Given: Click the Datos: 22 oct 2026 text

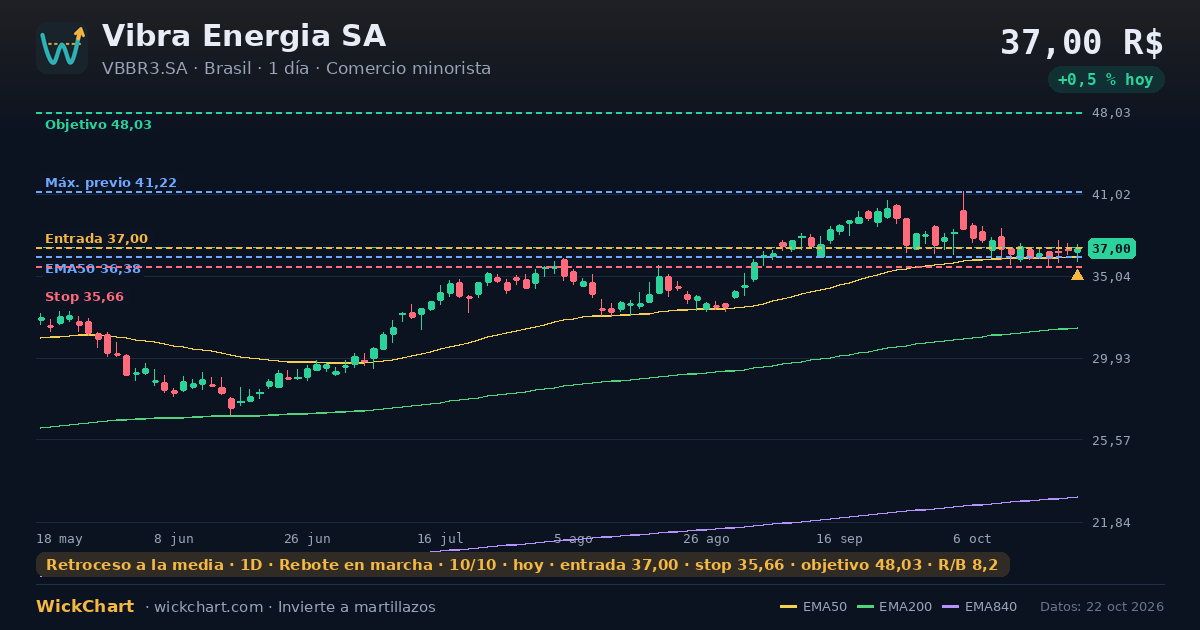Looking at the screenshot, I should pos(1102,607).
